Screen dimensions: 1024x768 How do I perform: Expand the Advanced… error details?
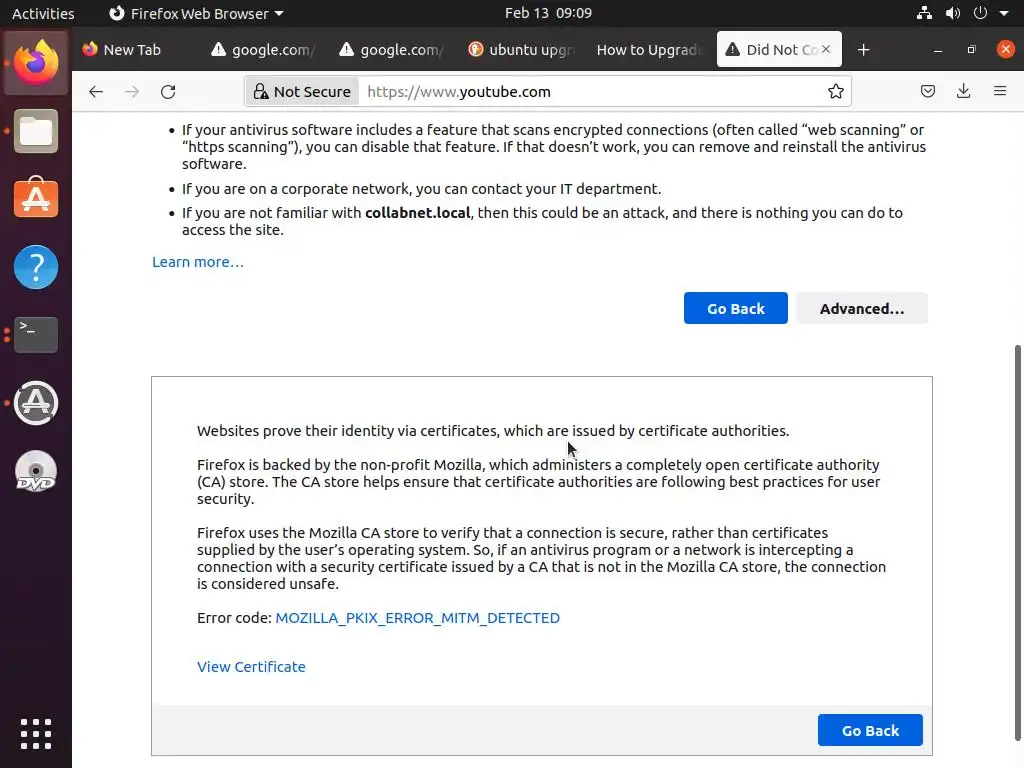tap(861, 309)
